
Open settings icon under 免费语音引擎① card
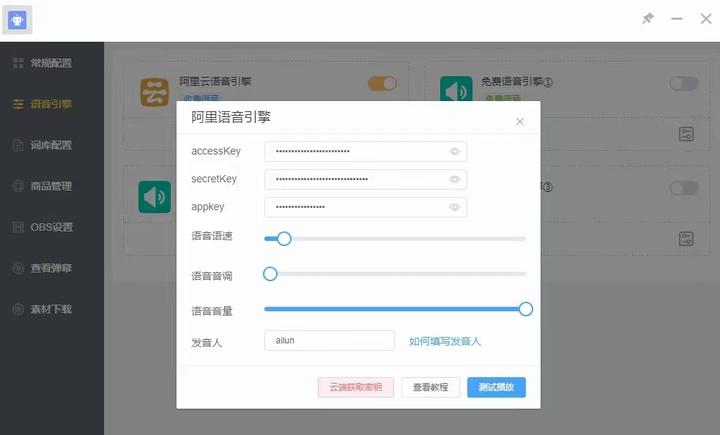(x=686, y=134)
